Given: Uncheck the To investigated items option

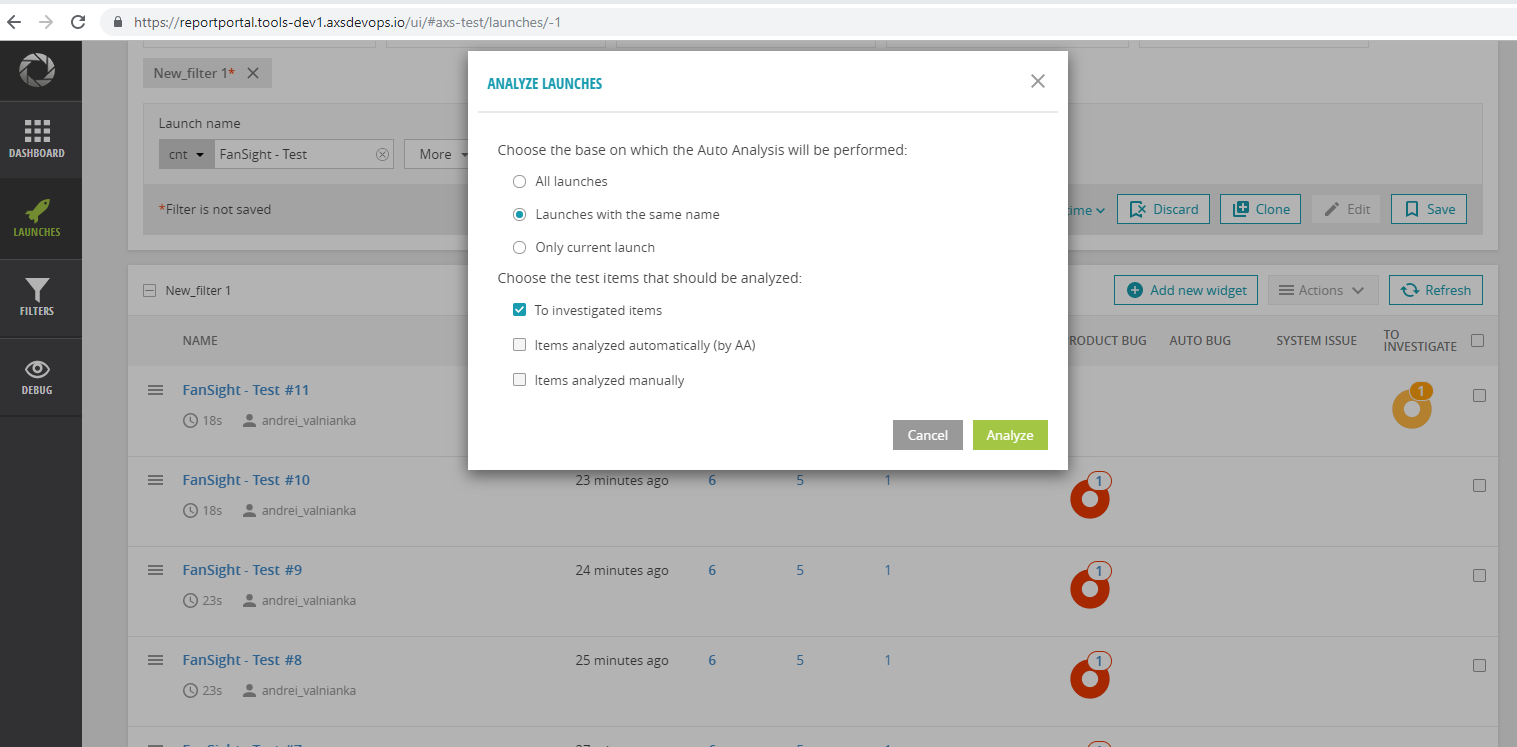Looking at the screenshot, I should 519,309.
